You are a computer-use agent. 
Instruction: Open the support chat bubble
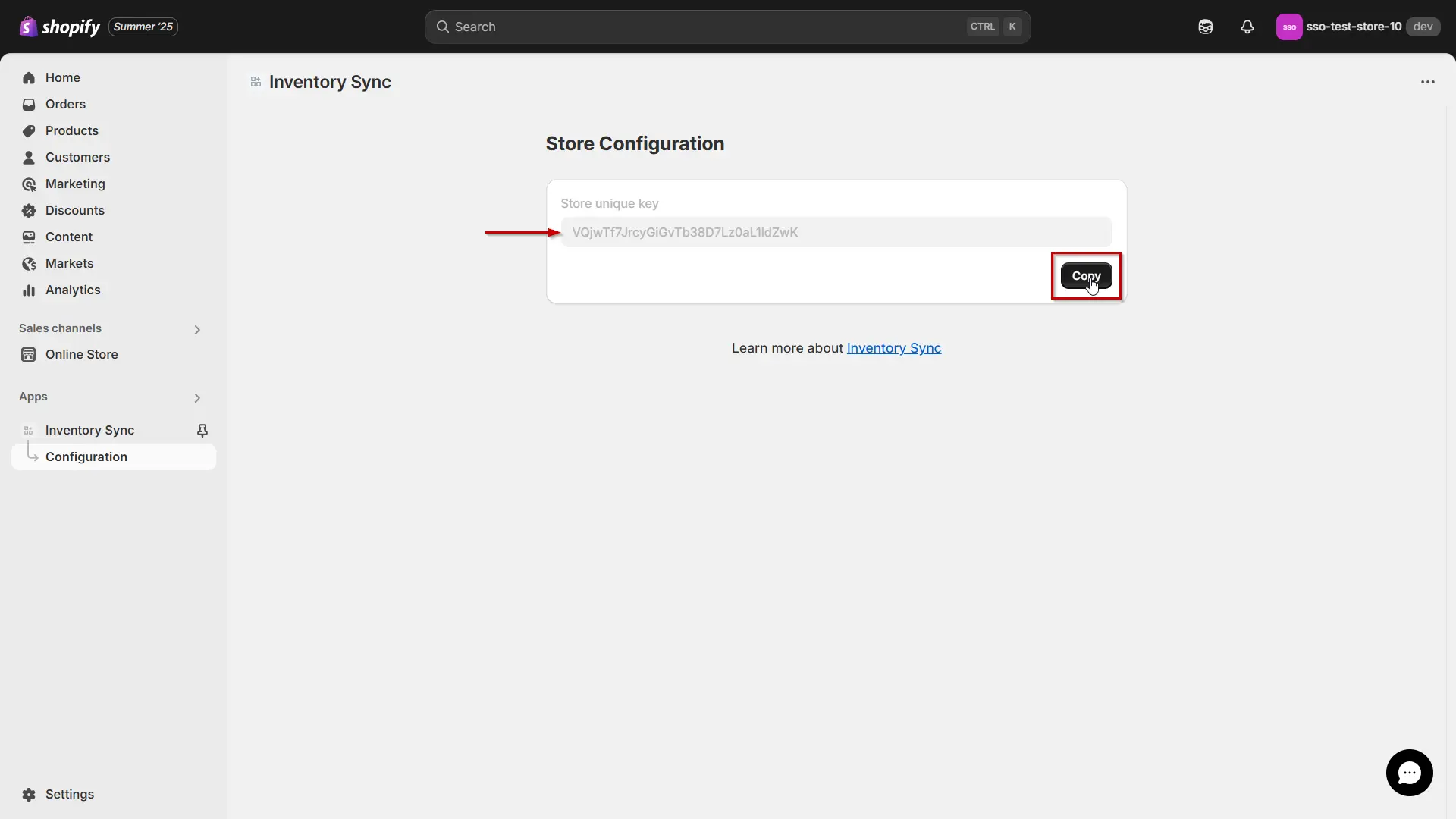1409,773
